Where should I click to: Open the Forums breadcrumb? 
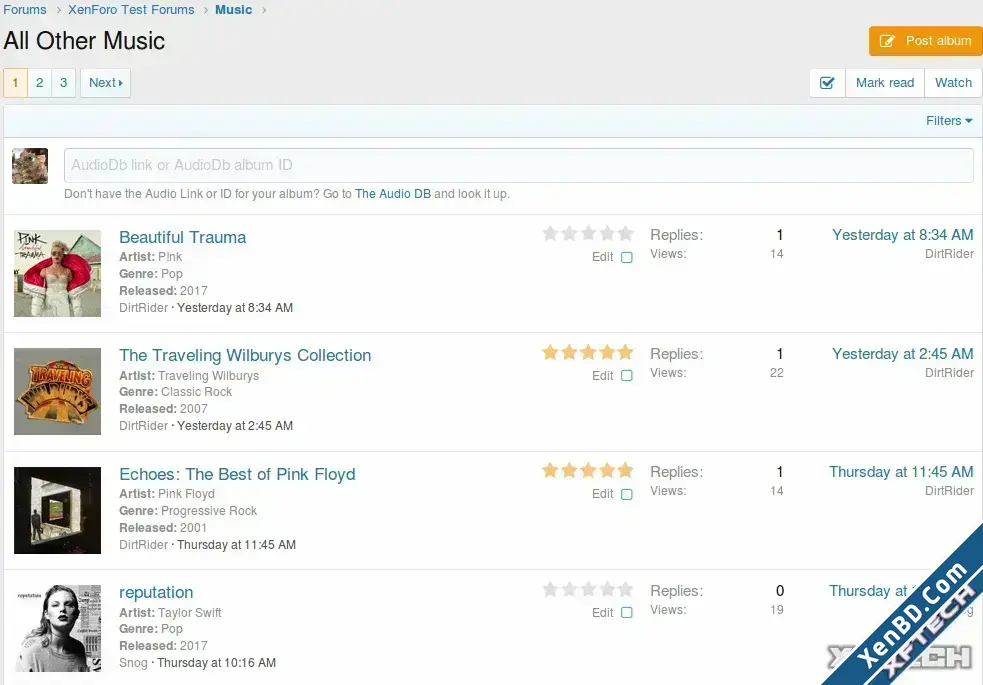tap(24, 9)
